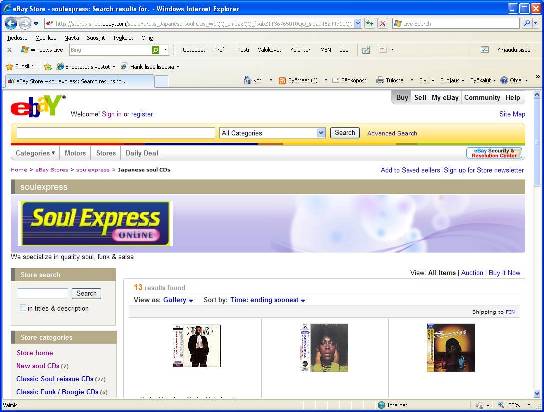Click the page scrollbar down arrow

tap(537, 394)
